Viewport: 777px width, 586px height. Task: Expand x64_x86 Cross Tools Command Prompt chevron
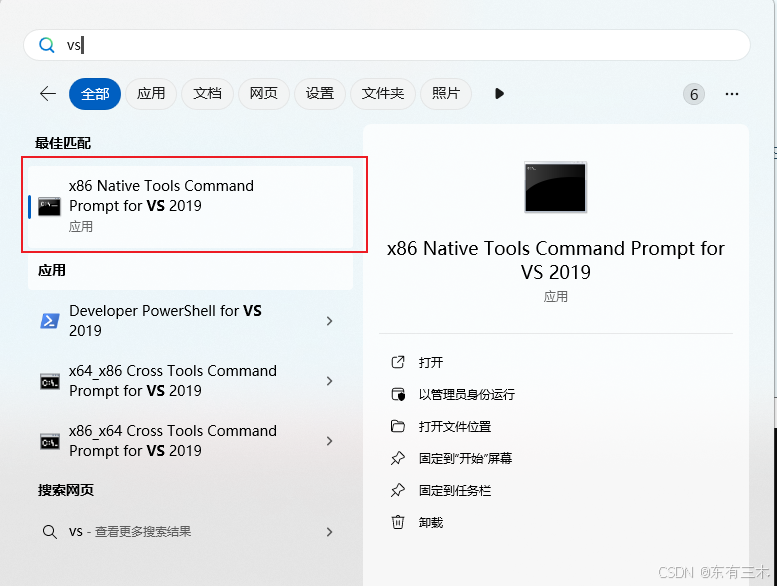click(330, 381)
